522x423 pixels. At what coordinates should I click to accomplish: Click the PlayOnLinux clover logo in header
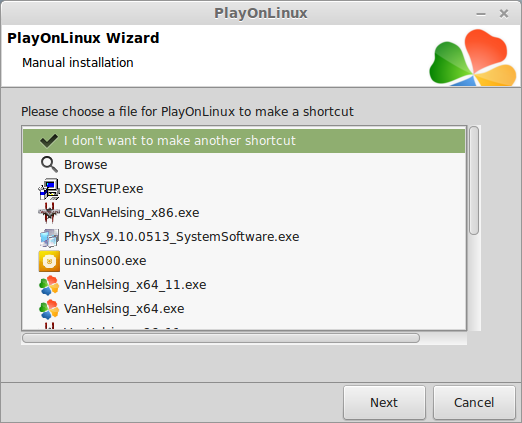tap(473, 57)
